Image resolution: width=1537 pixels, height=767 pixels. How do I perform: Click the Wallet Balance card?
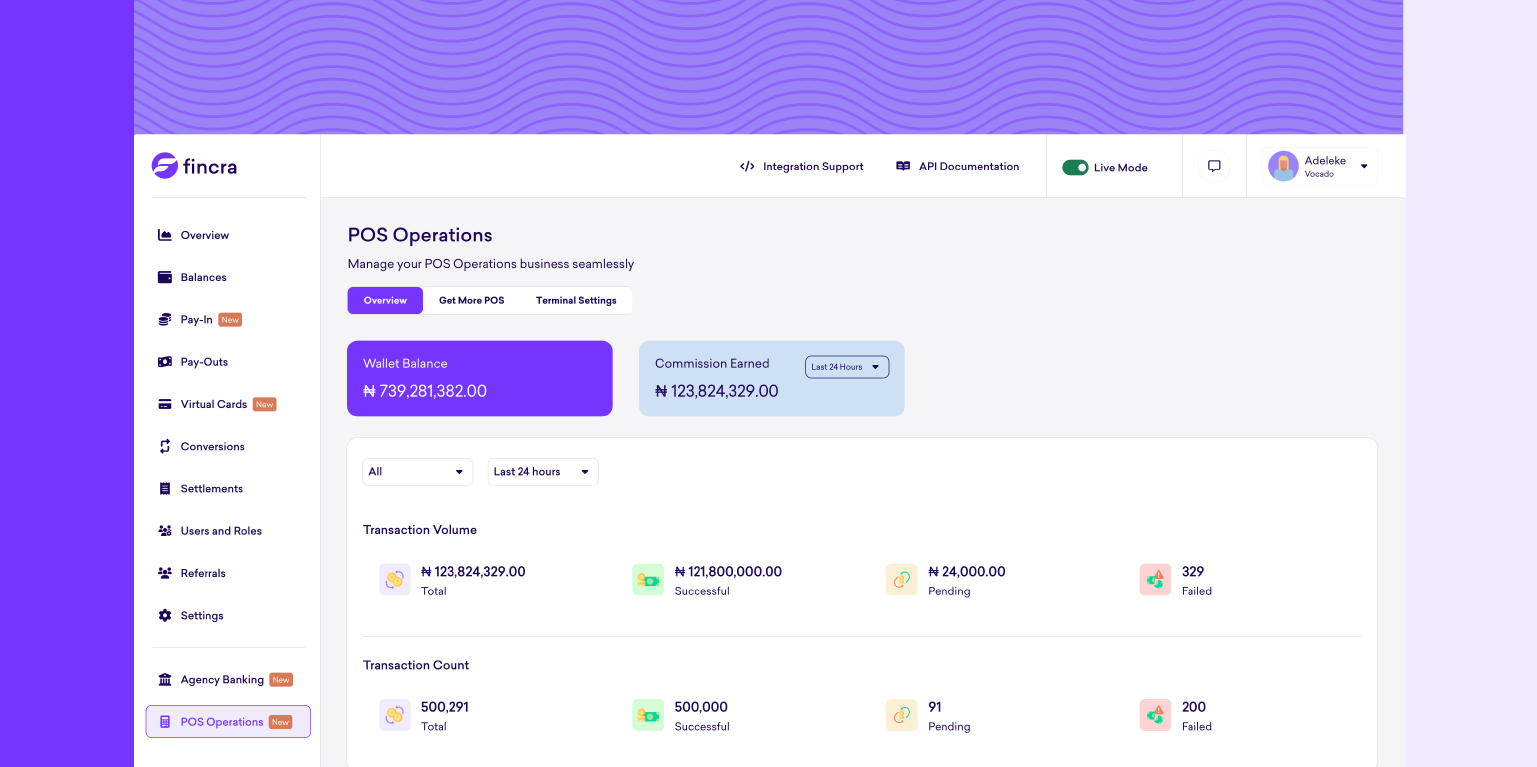tap(480, 379)
